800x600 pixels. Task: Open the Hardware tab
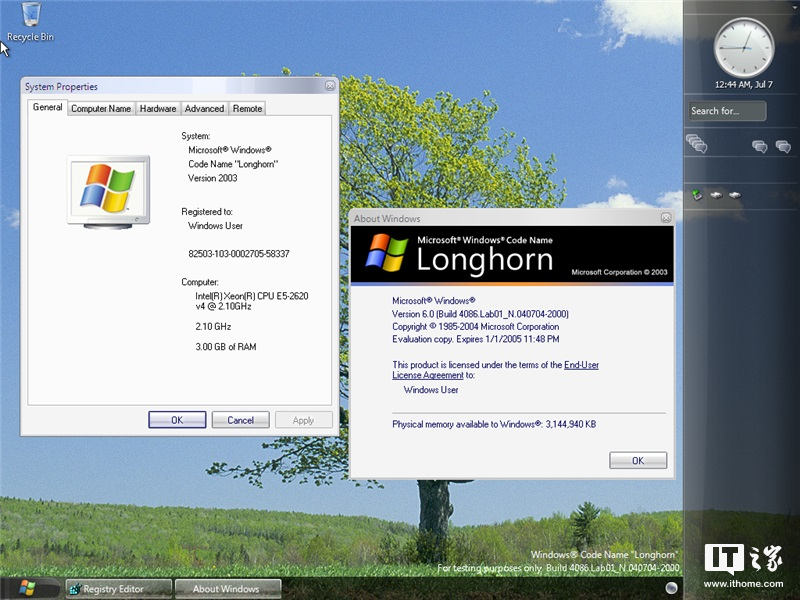point(158,109)
